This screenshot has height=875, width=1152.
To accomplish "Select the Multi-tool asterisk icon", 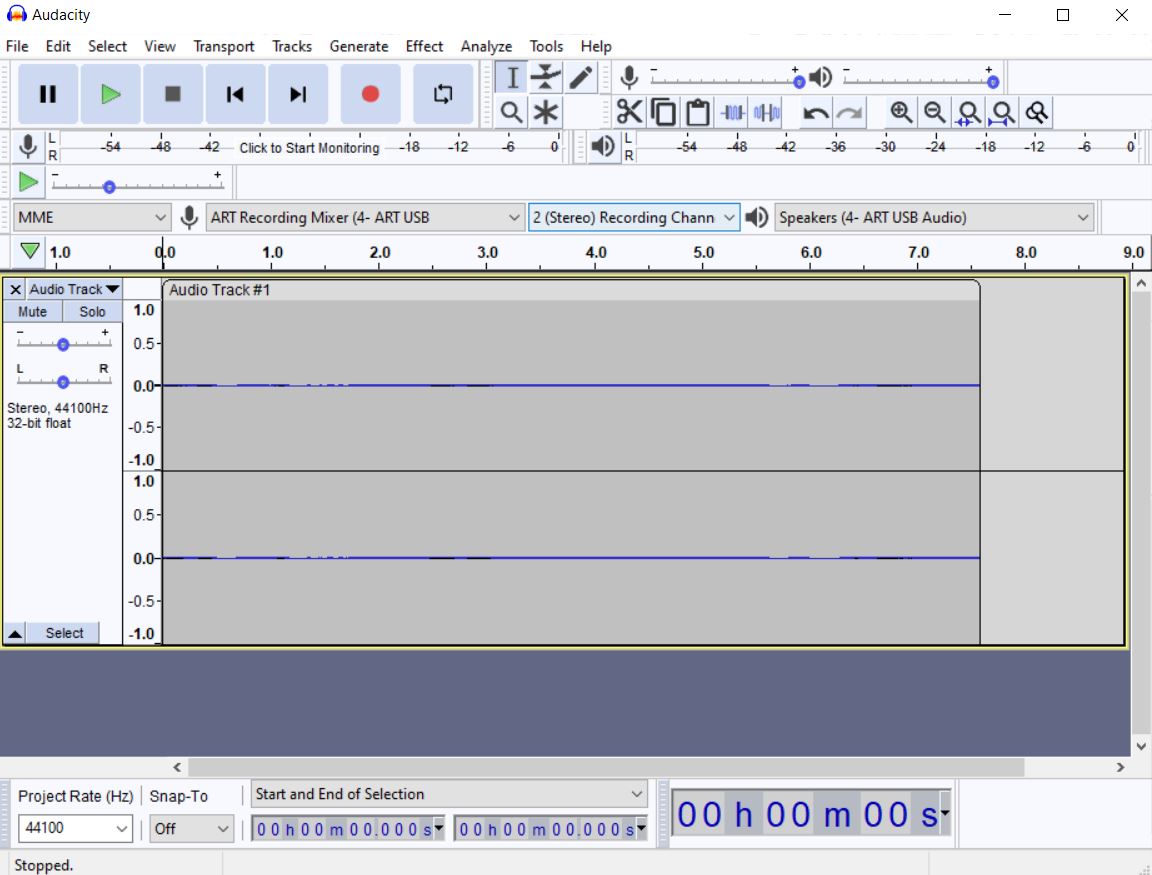I will pos(546,112).
